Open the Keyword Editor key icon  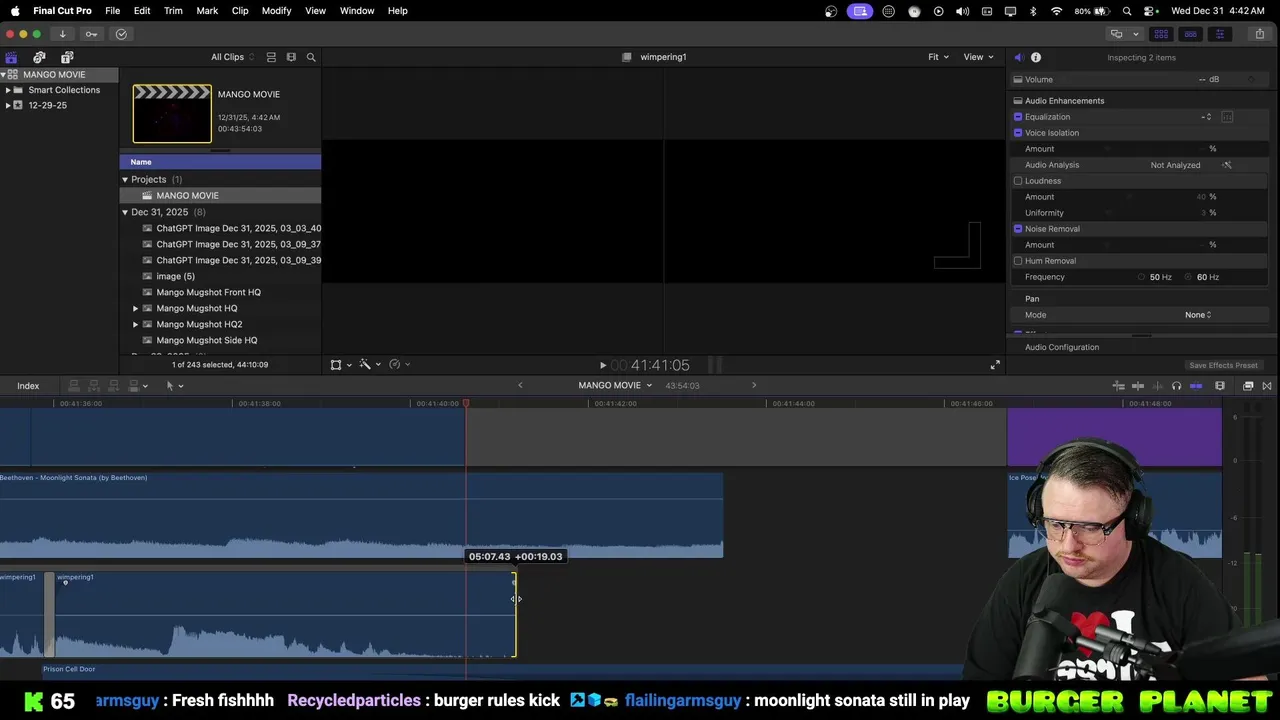[92, 34]
